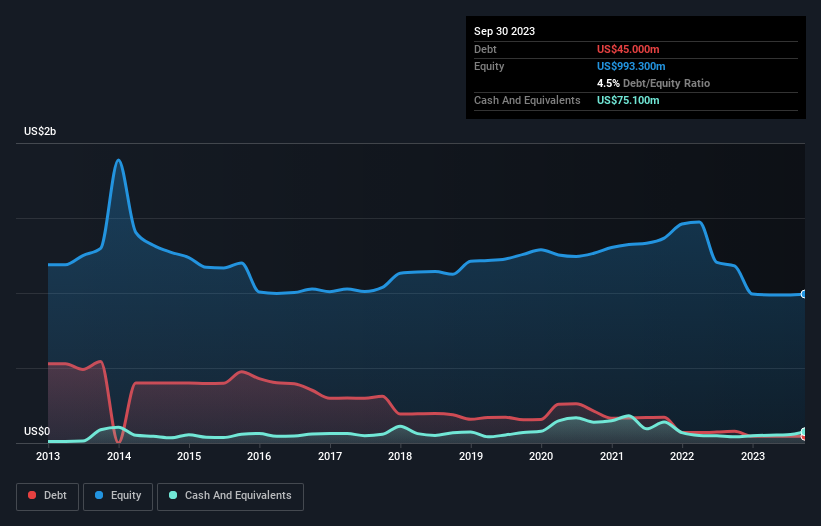Click the US$2b y-axis label
This screenshot has width=821, height=526.
[x=40, y=131]
